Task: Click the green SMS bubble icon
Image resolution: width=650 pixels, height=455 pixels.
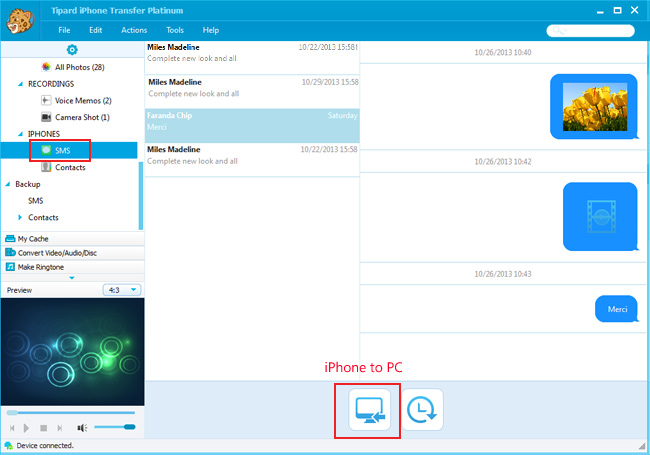Action: (x=46, y=150)
